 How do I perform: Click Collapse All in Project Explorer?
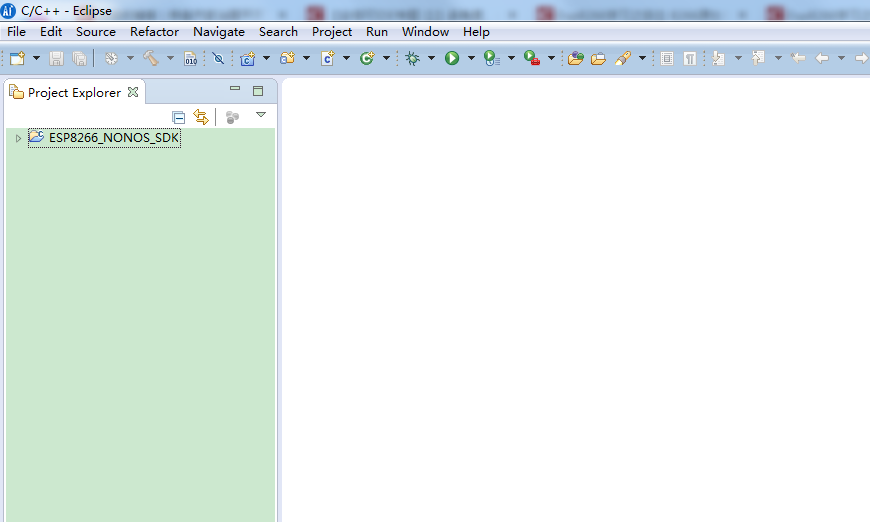point(178,117)
